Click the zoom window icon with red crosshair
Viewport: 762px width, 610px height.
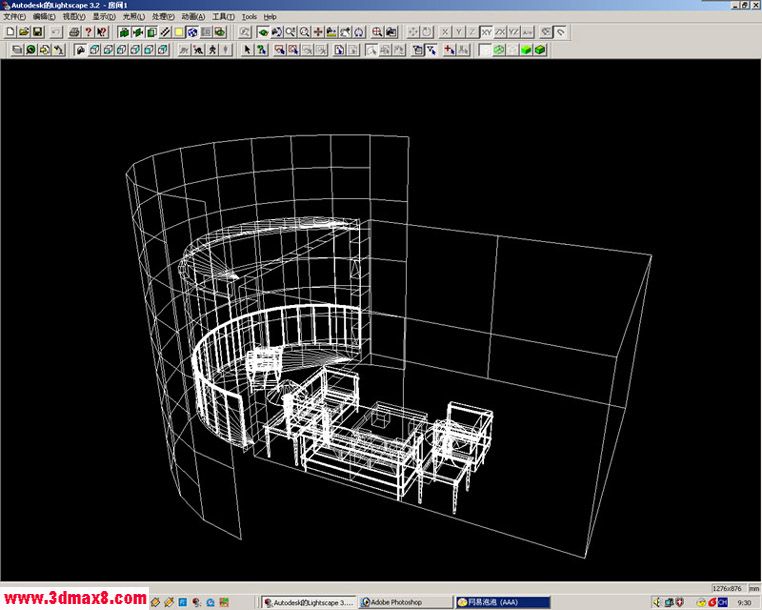[x=377, y=32]
